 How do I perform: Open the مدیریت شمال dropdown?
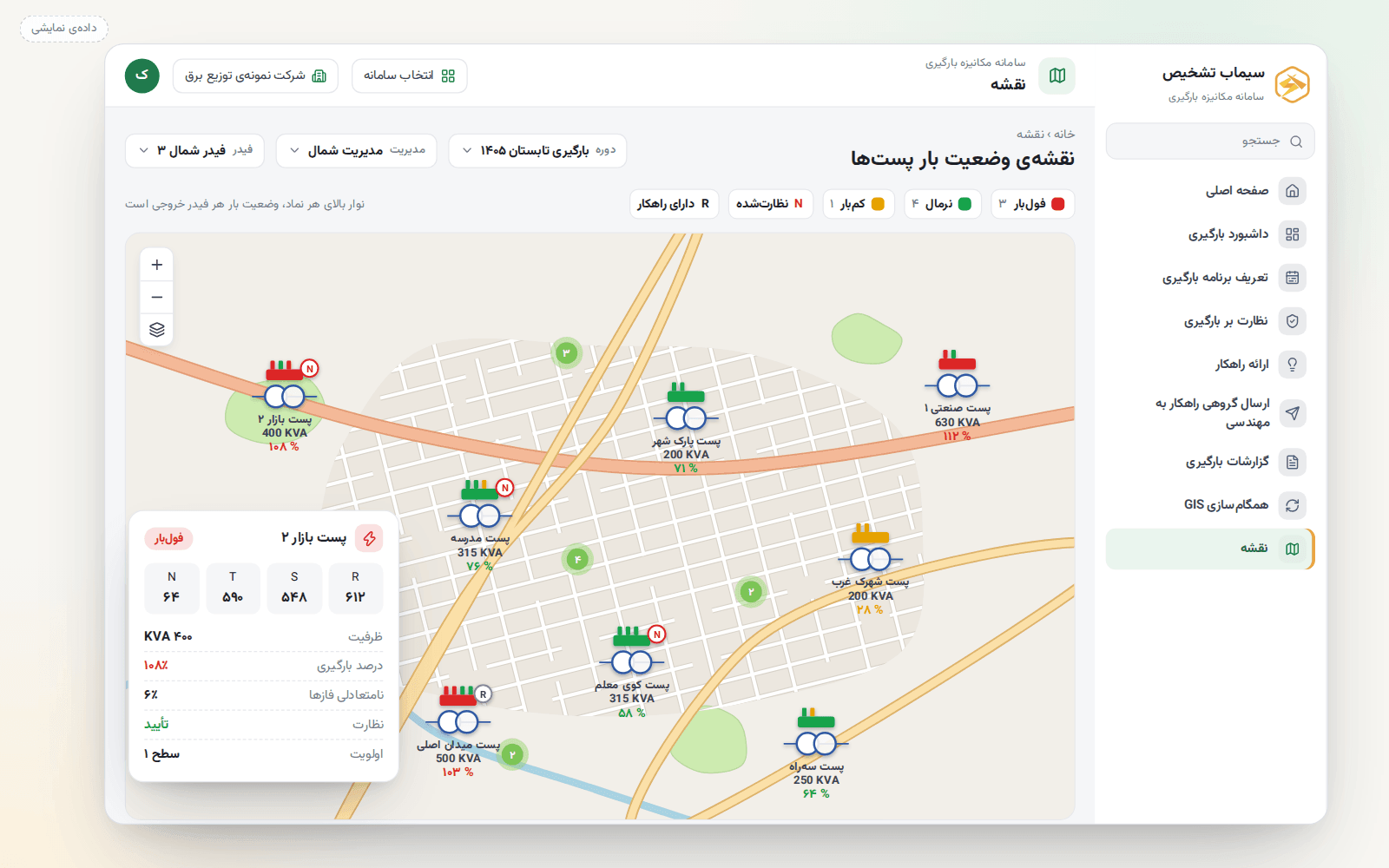pyautogui.click(x=357, y=150)
